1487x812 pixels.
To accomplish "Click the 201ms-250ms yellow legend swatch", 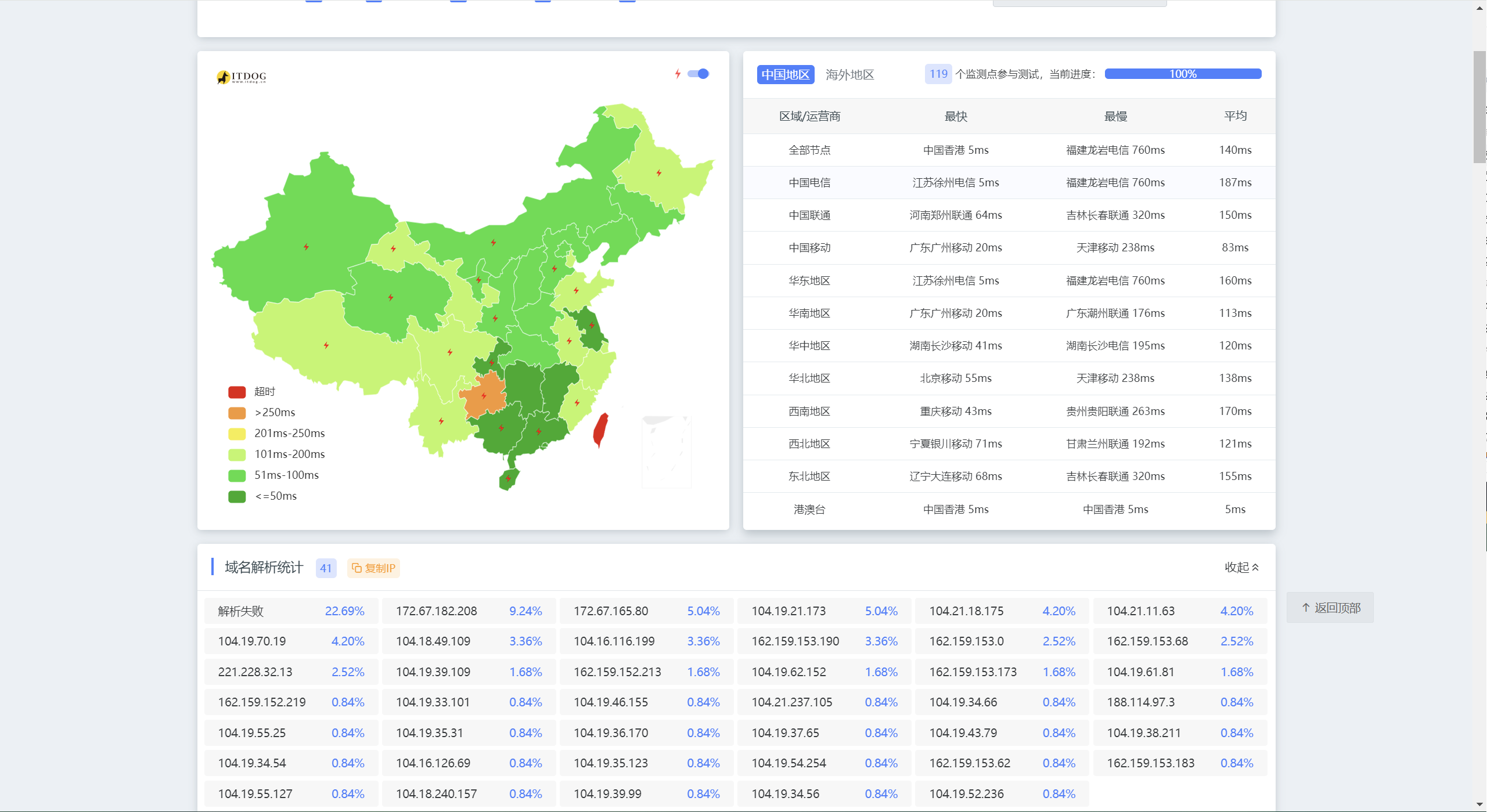I will point(237,434).
